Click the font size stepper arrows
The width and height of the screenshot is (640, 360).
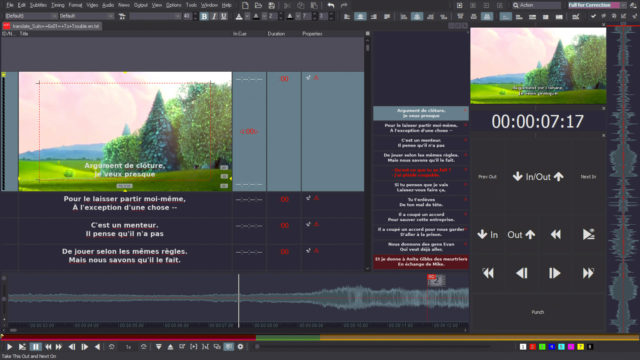tap(196, 16)
